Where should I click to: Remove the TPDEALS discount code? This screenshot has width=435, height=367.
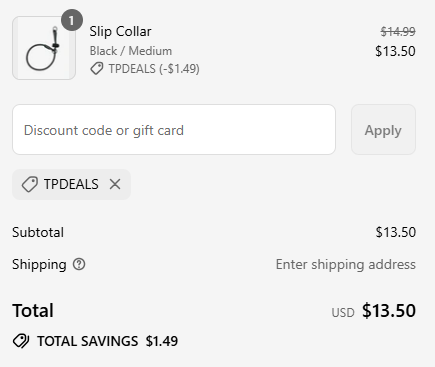115,184
